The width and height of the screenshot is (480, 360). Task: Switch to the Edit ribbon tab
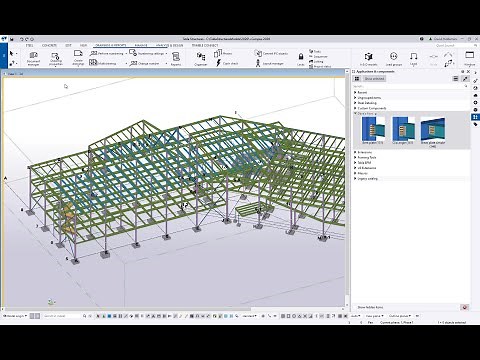pyautogui.click(x=68, y=45)
